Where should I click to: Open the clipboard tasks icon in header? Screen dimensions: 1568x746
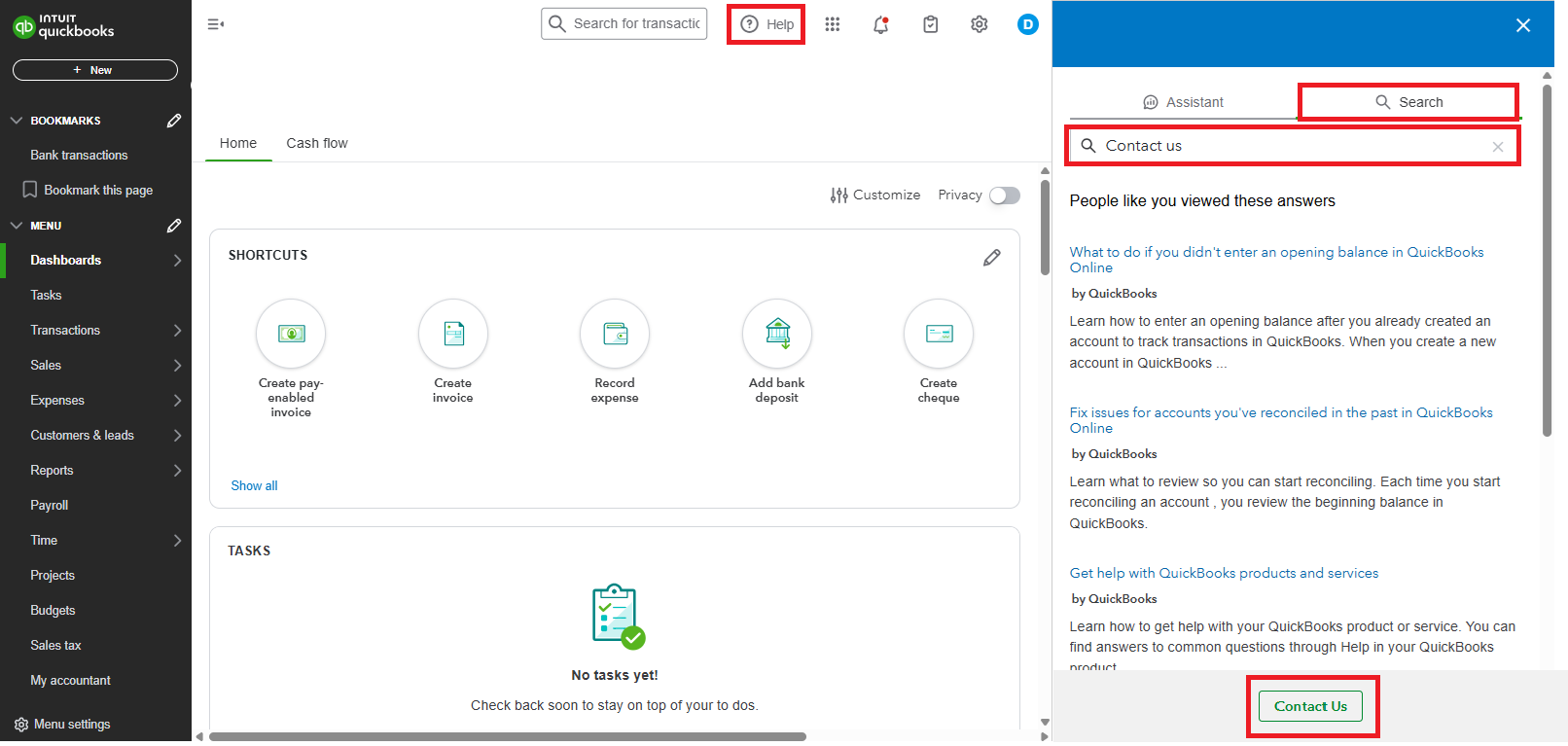(931, 24)
